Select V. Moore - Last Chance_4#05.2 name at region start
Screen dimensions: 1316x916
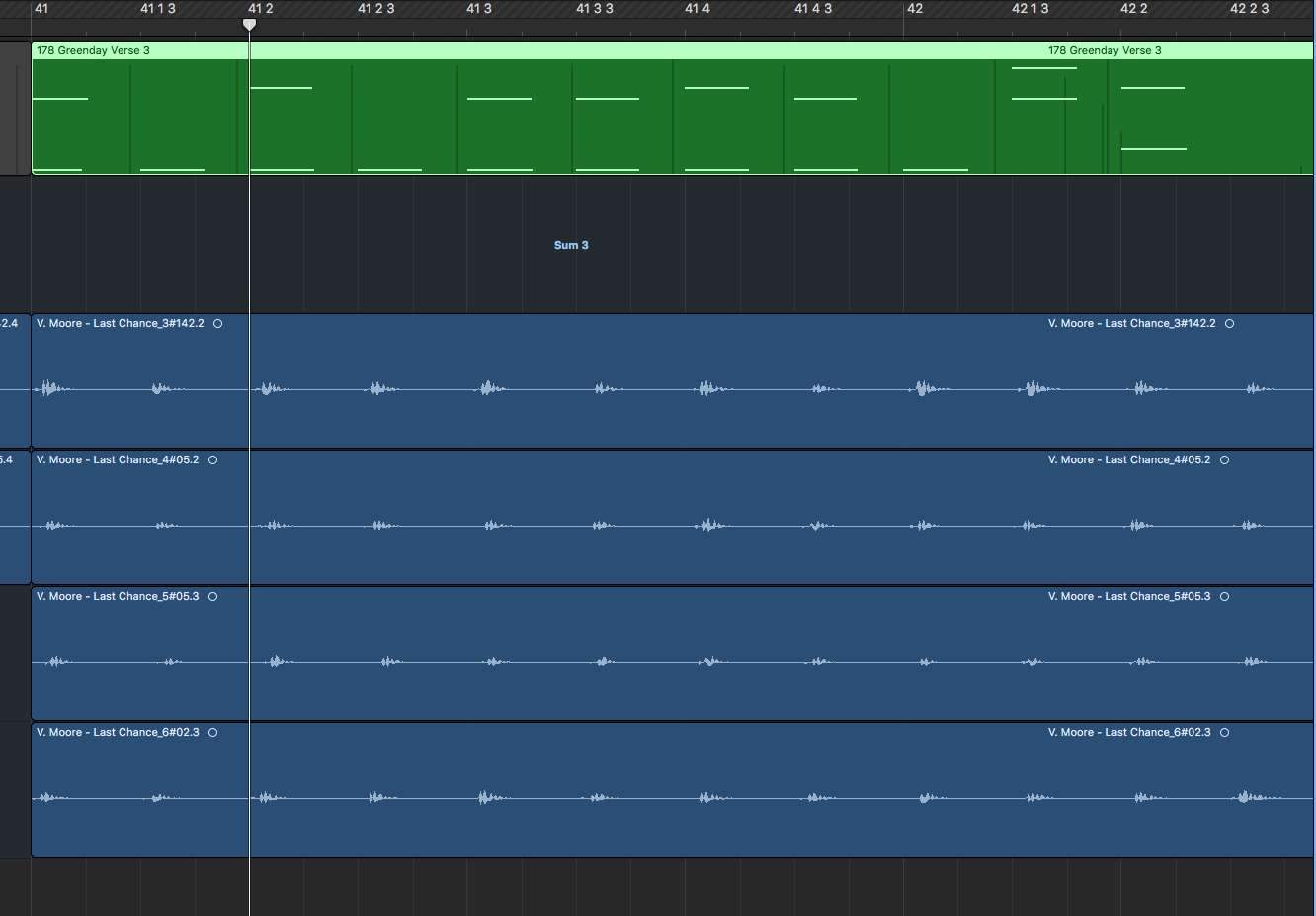point(118,459)
